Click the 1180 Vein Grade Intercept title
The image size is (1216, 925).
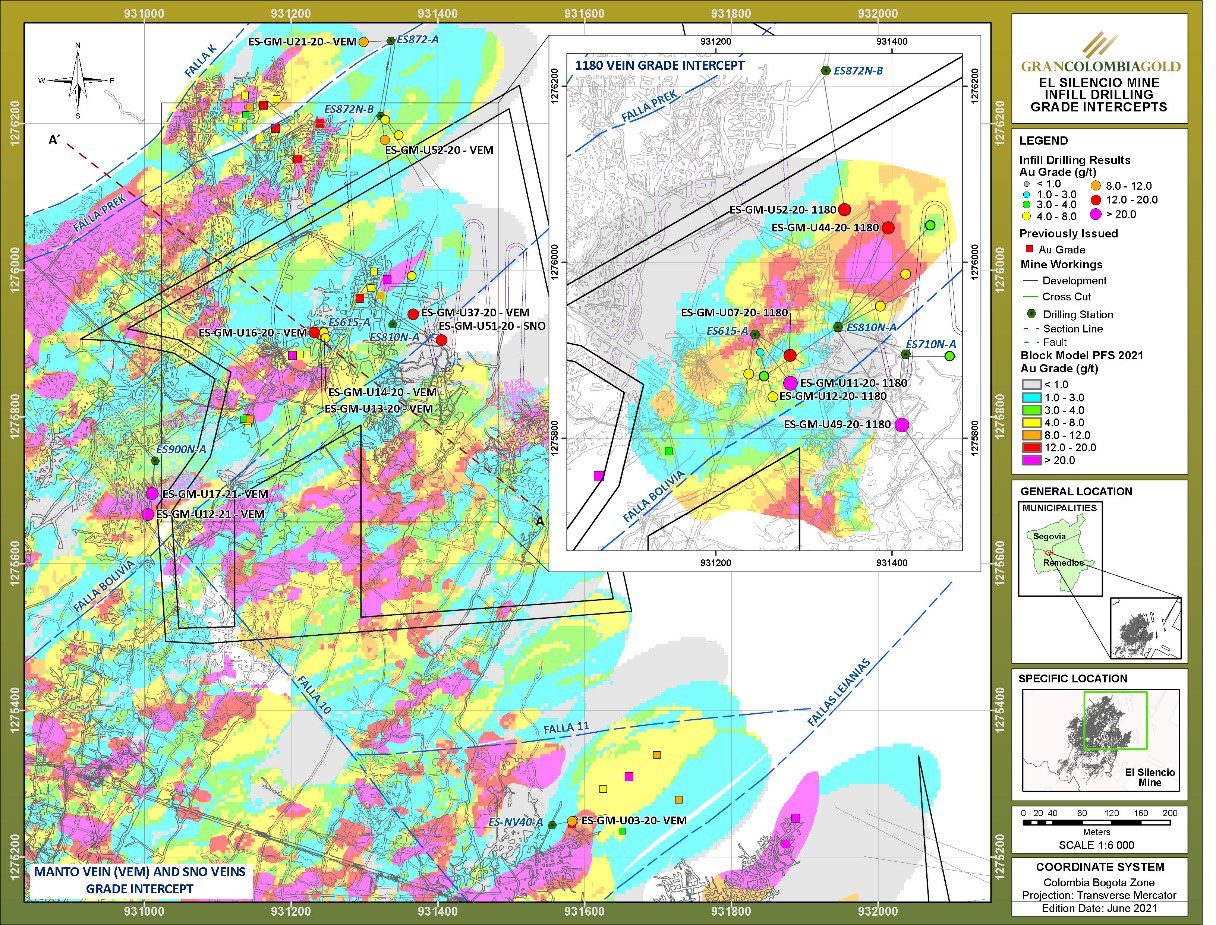point(660,64)
